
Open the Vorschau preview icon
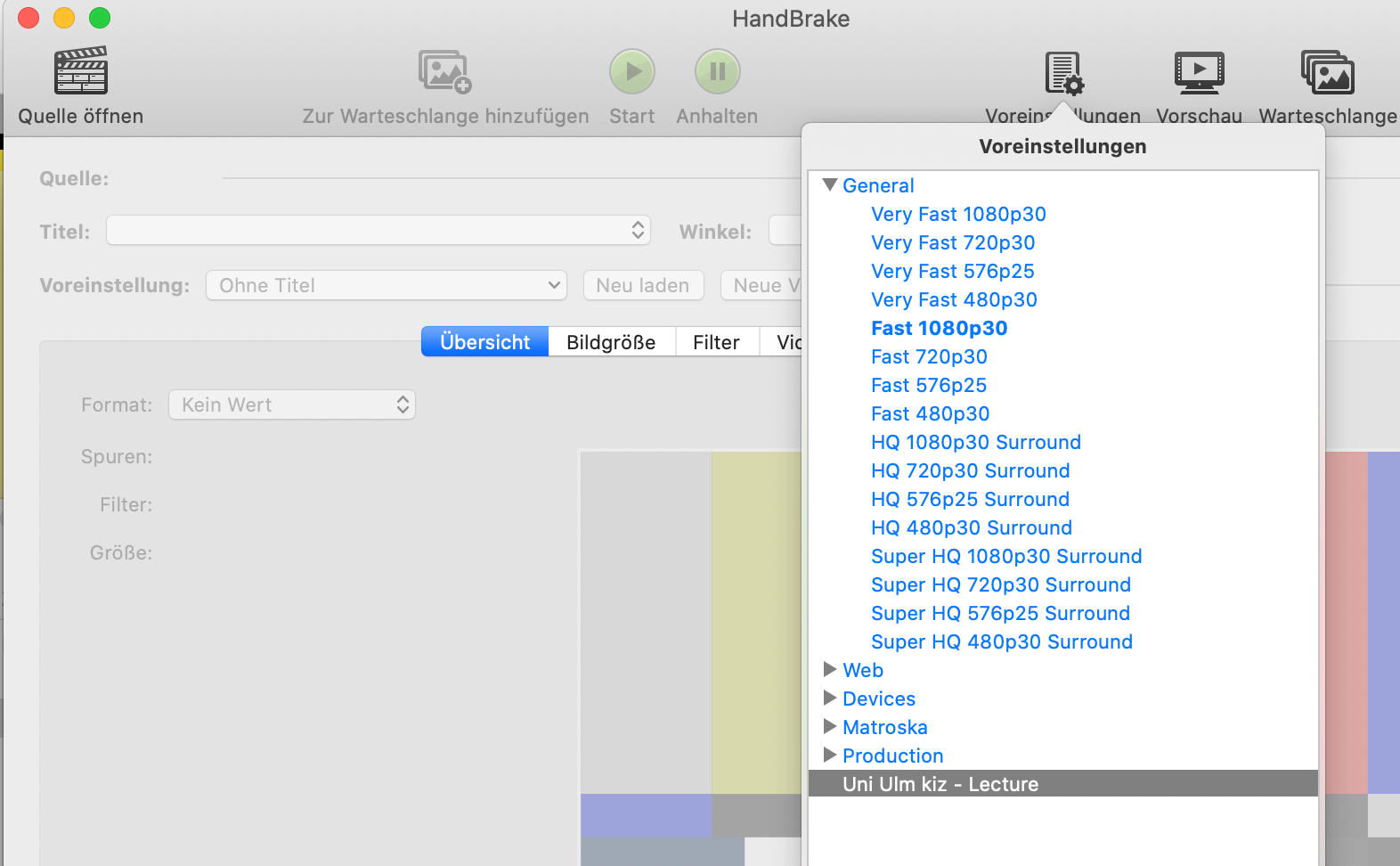[x=1199, y=72]
